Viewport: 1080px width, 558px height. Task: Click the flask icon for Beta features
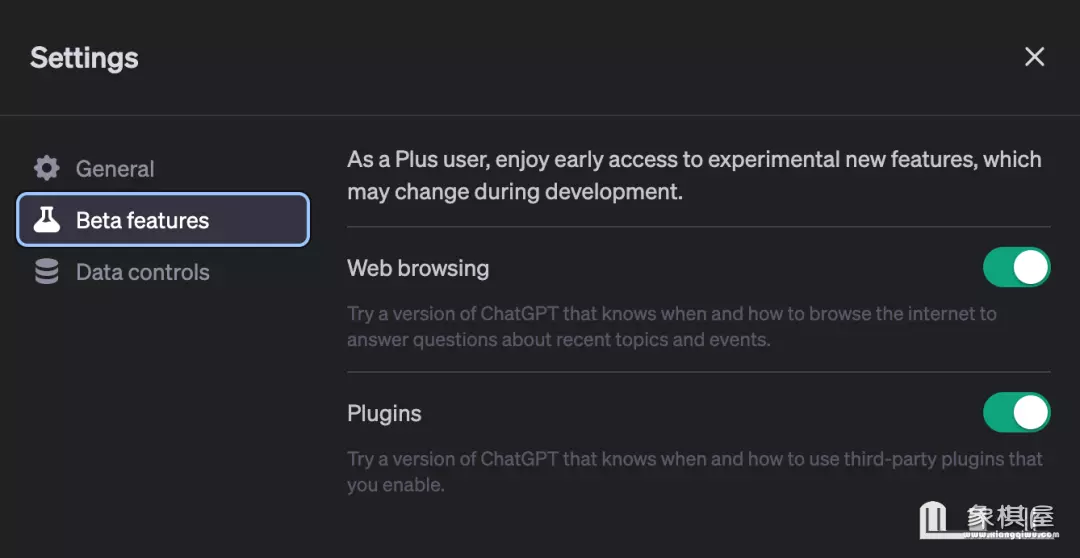pos(47,220)
